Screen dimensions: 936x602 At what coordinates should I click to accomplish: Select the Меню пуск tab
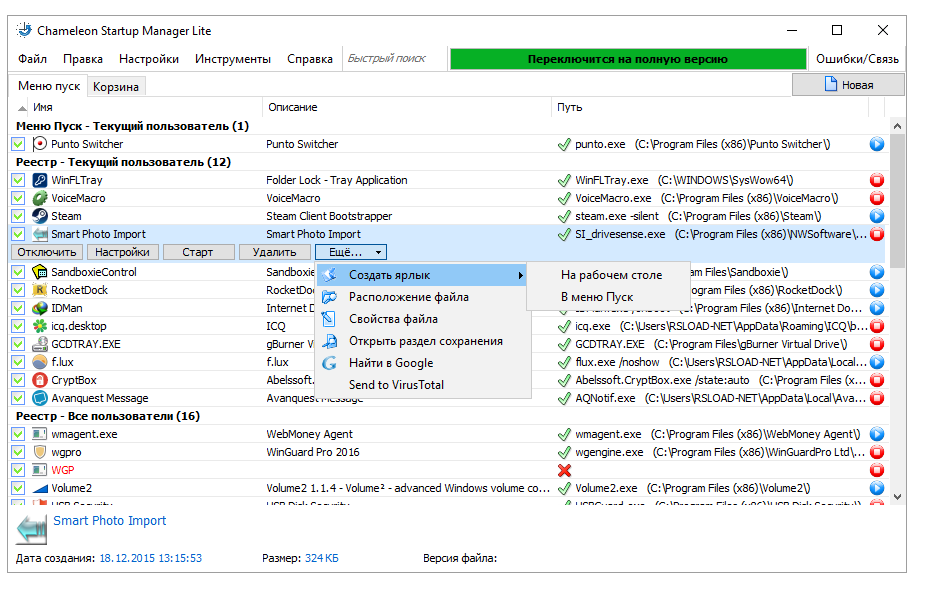coord(49,86)
